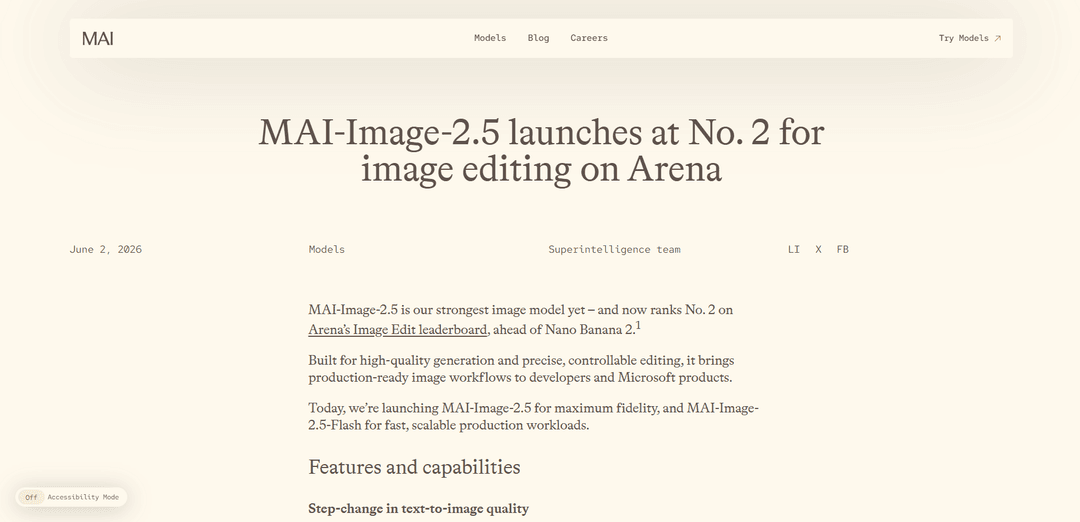
Task: Open the Blog navigation link
Action: [x=538, y=38]
